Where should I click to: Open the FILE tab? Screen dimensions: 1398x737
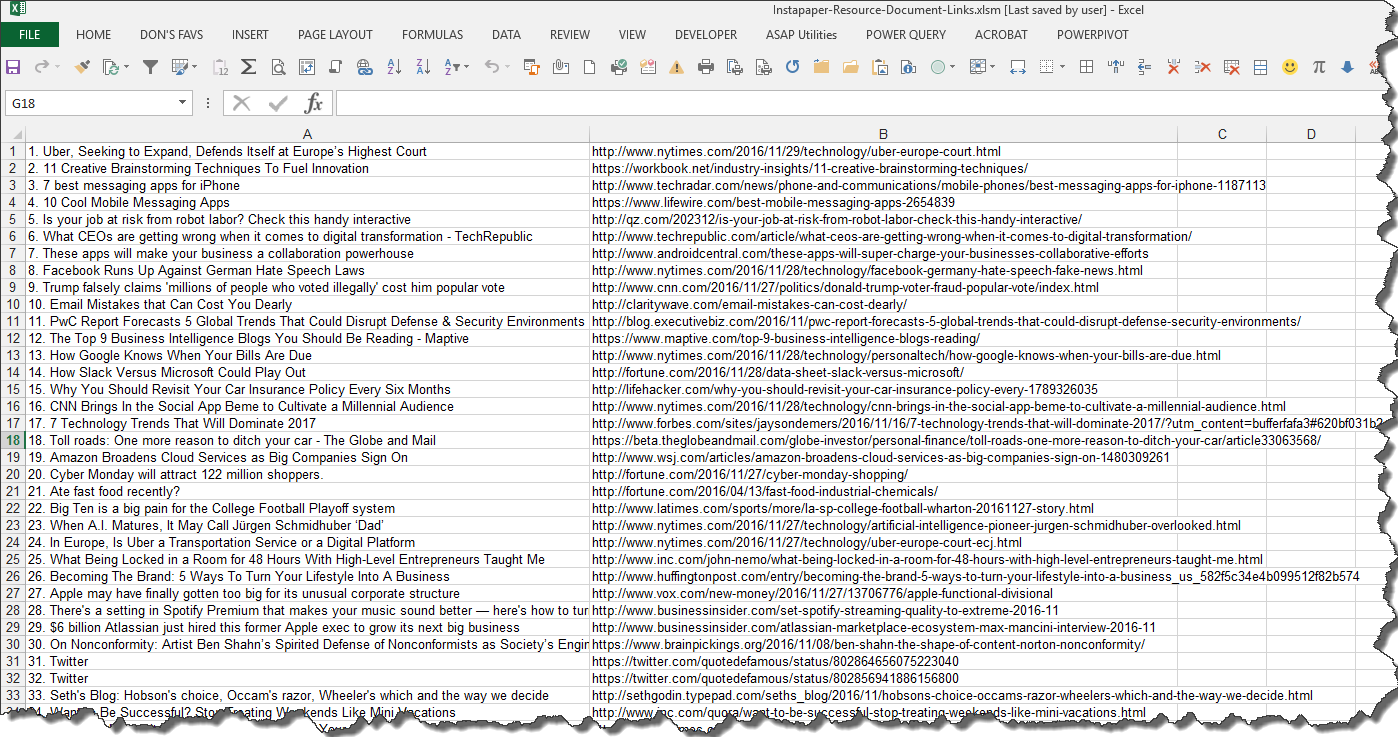pos(29,35)
